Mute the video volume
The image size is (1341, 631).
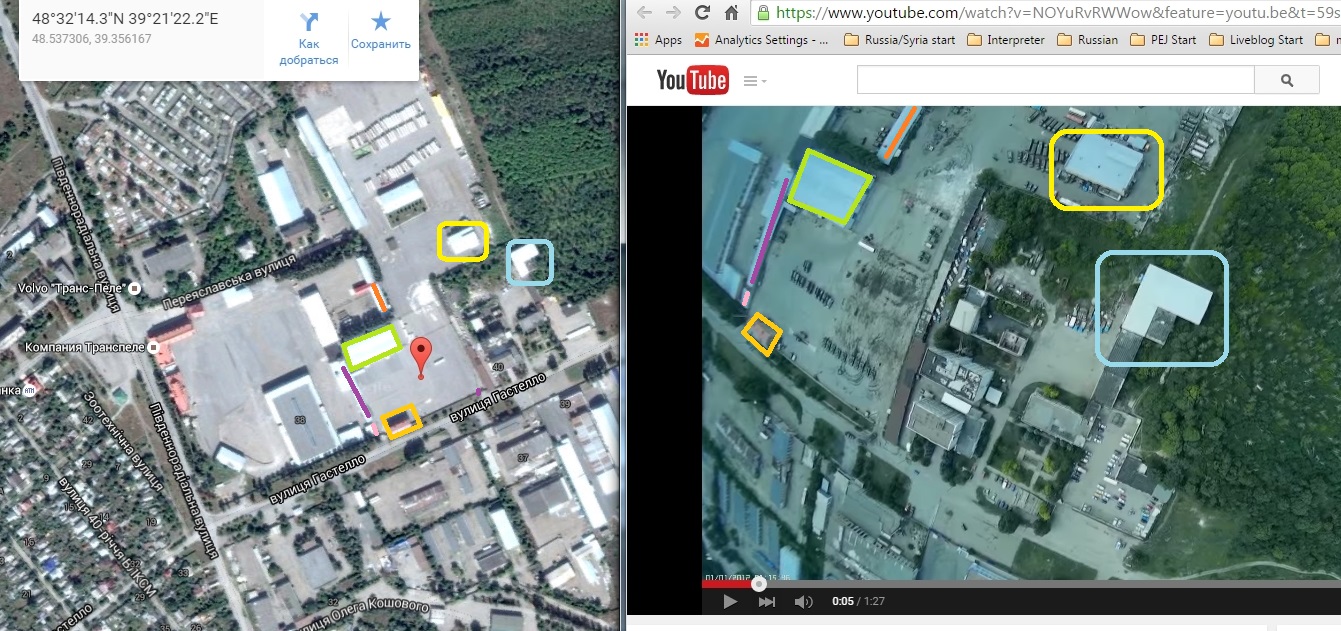(x=803, y=601)
